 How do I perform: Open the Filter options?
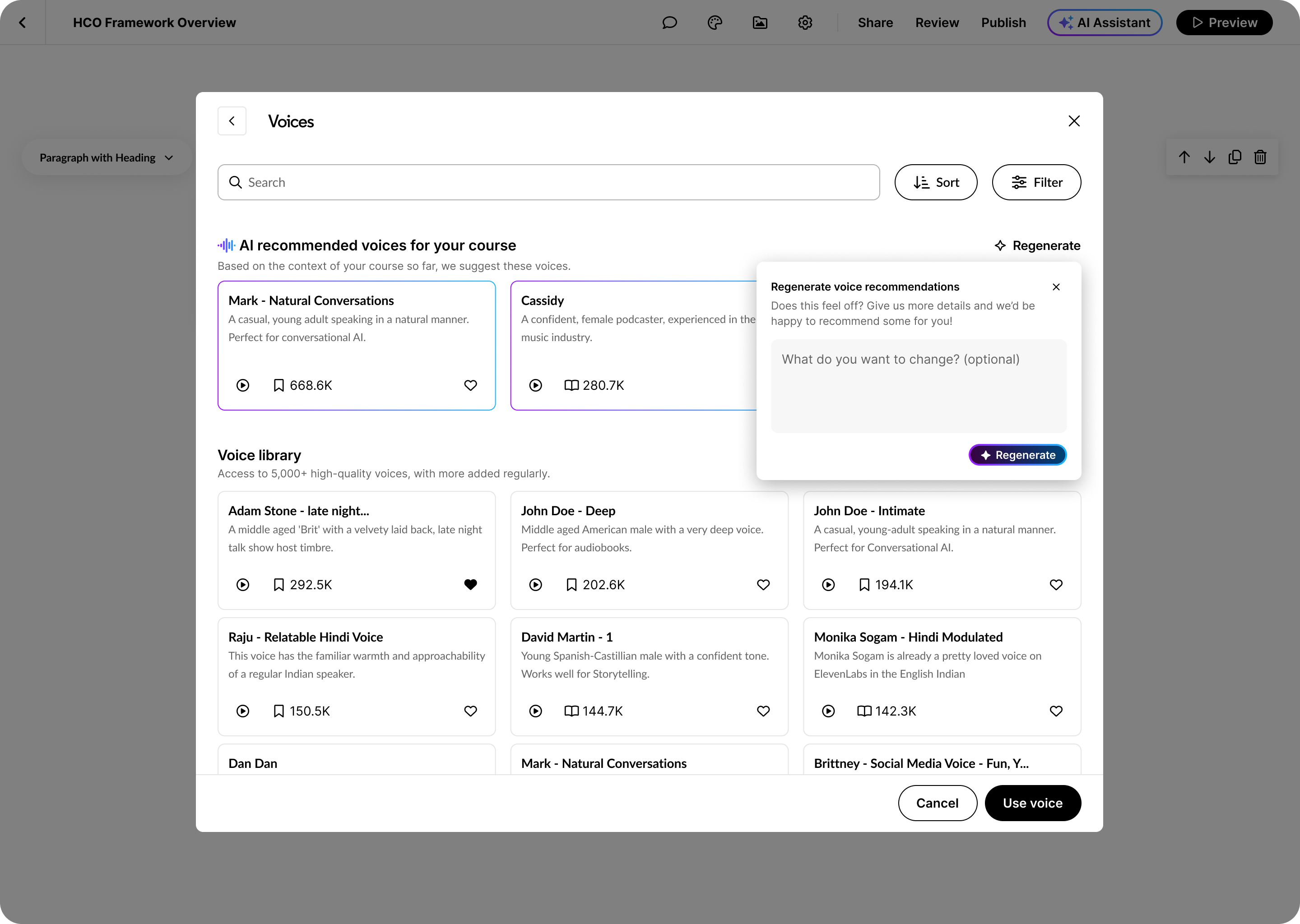point(1036,182)
